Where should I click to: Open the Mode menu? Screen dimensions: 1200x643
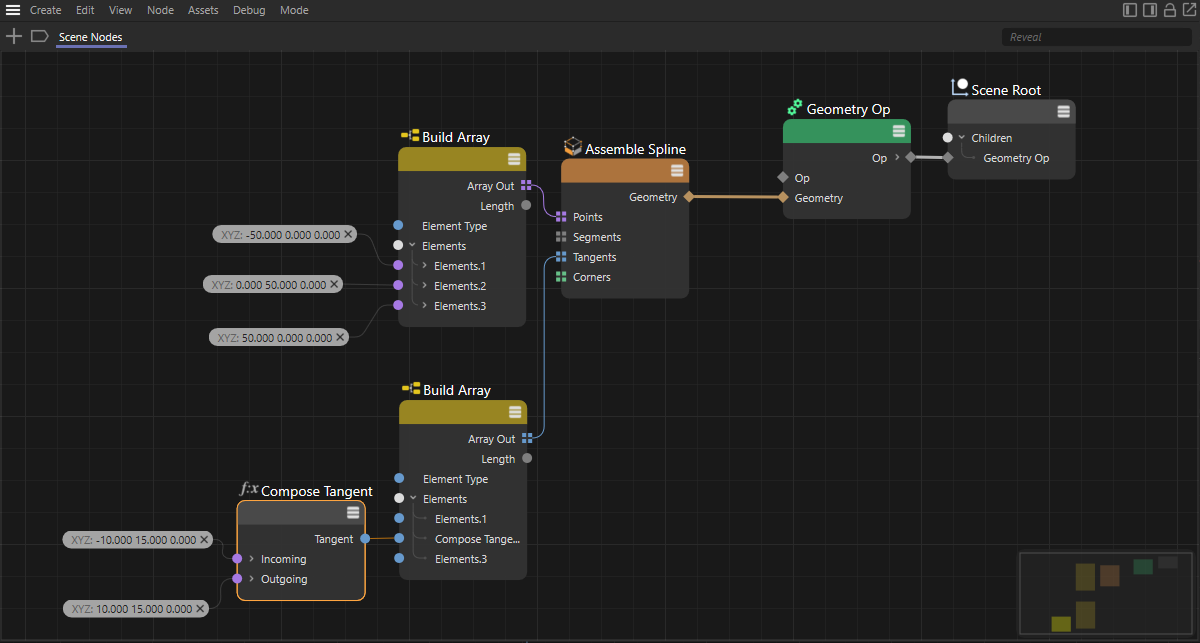click(294, 10)
